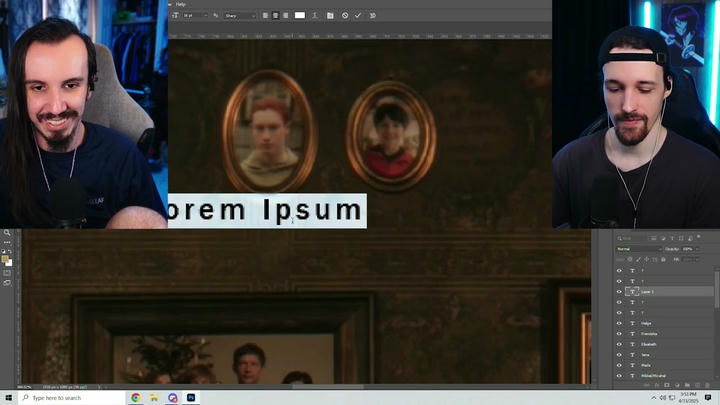This screenshot has height=405, width=720.
Task: Toggle visibility of bottom visible text layer
Action: coord(619,376)
